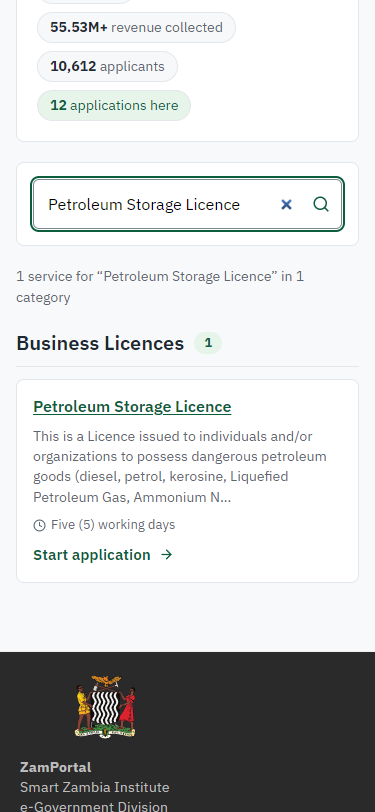Image resolution: width=375 pixels, height=812 pixels.
Task: Click the clock icon beside Five (5) working days
Action: 39,525
